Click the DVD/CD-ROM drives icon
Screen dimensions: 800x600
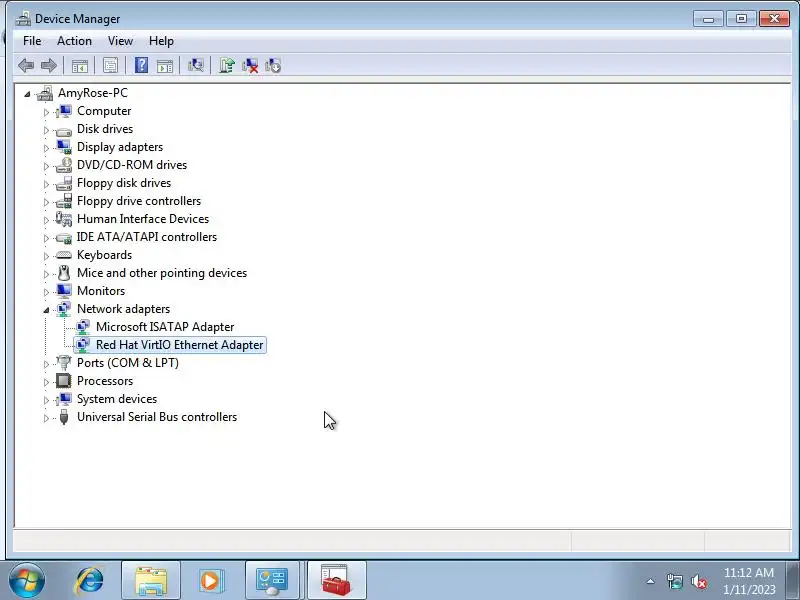coord(64,165)
